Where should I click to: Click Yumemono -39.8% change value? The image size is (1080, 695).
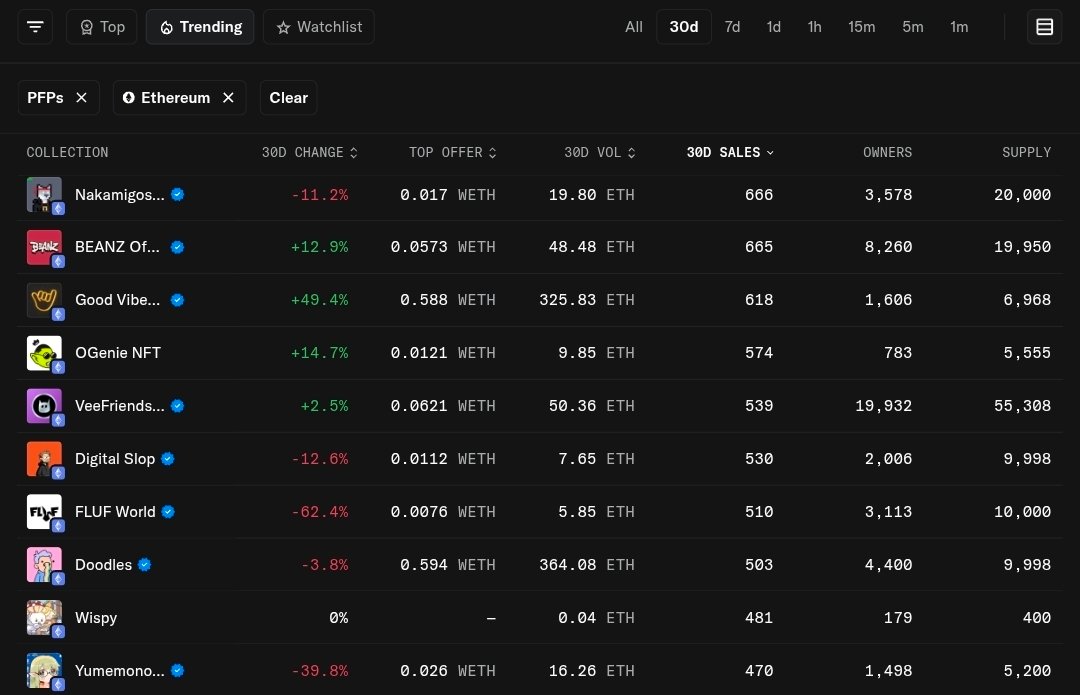click(x=320, y=671)
